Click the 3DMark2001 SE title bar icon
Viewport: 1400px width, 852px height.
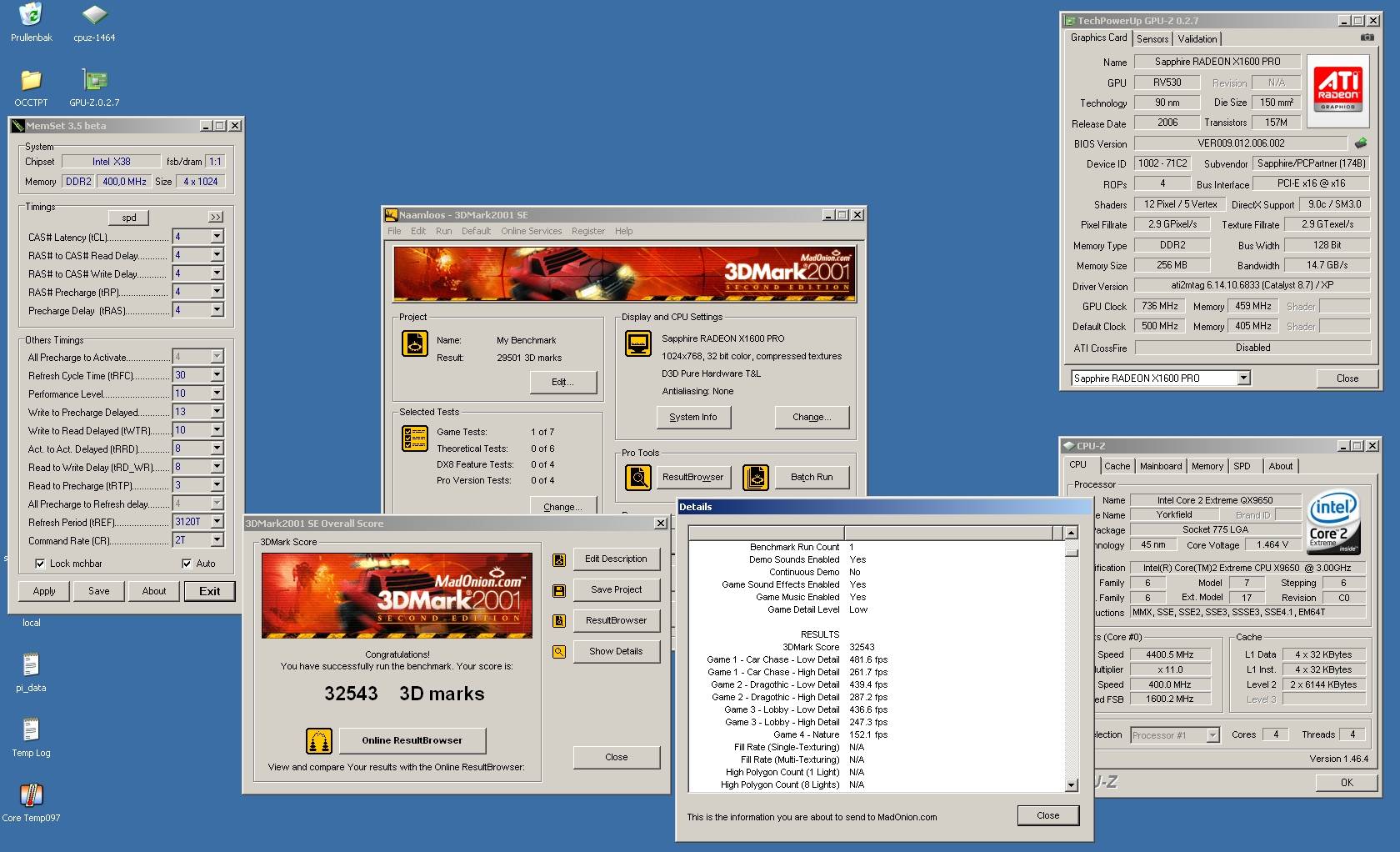pyautogui.click(x=391, y=215)
